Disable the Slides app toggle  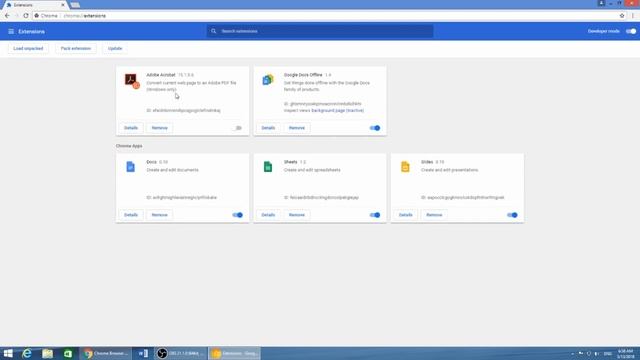click(512, 215)
